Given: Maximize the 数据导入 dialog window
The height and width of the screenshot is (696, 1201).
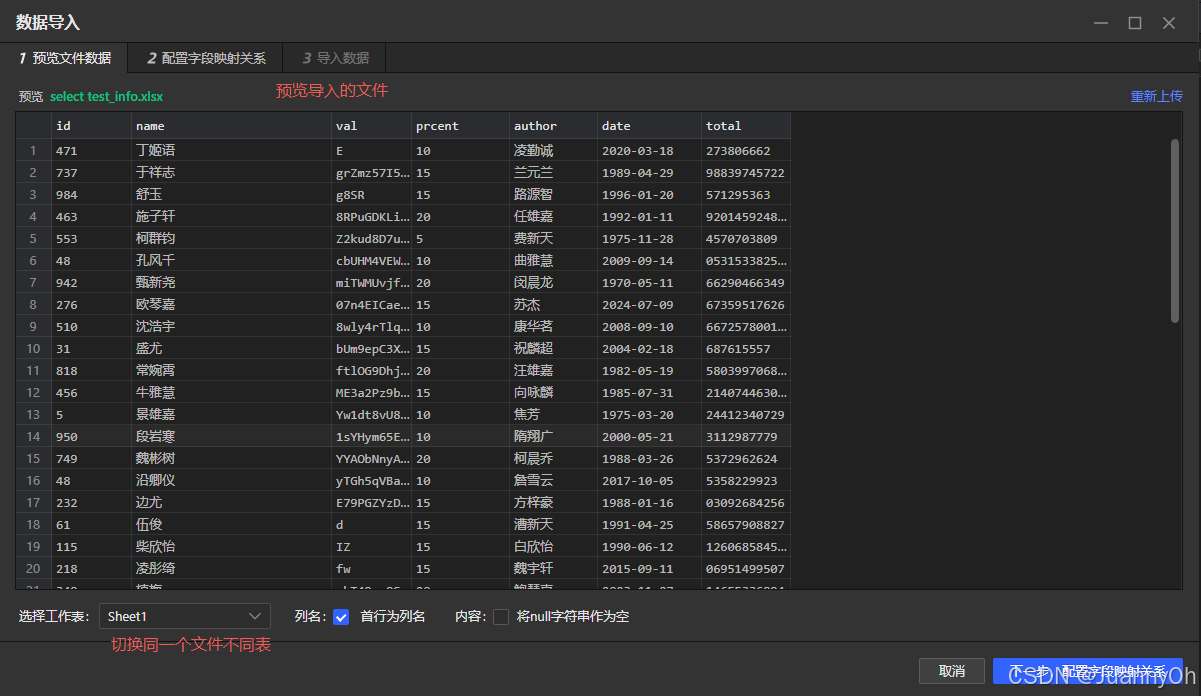Looking at the screenshot, I should click(x=1134, y=22).
